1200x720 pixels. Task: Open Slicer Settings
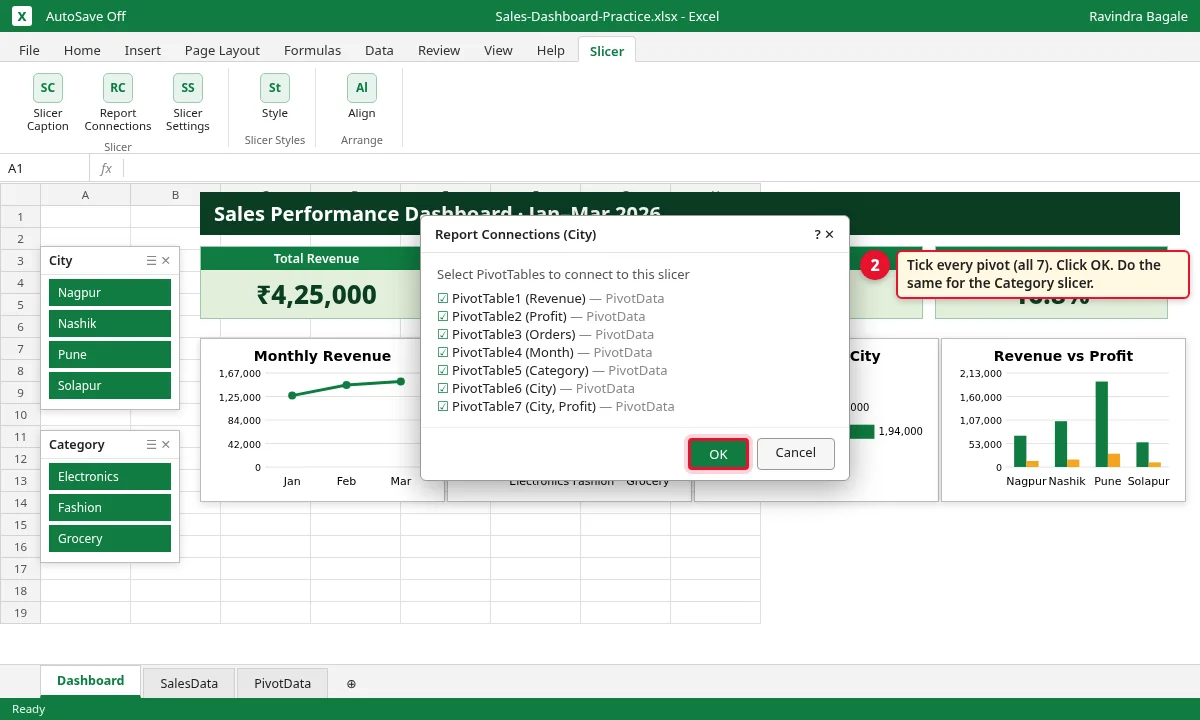[x=188, y=102]
